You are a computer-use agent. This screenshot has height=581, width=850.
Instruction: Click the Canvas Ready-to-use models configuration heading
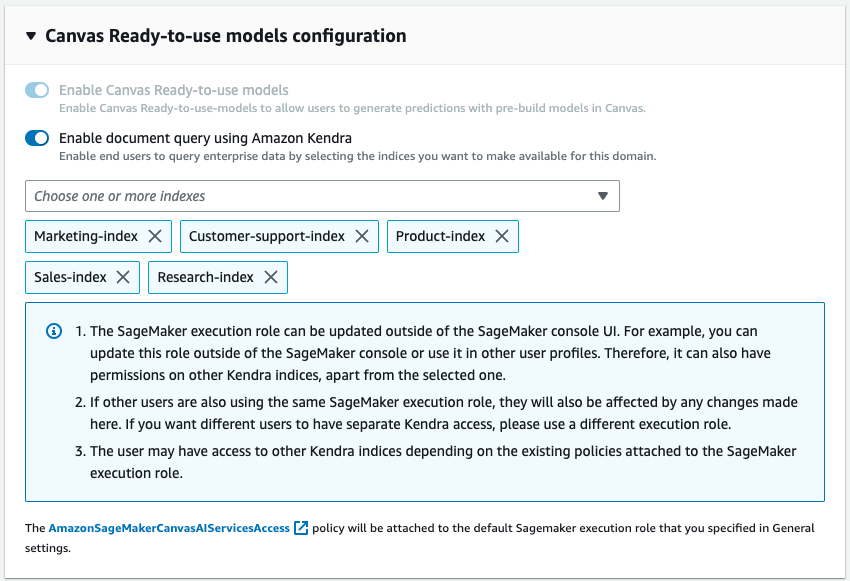point(226,36)
